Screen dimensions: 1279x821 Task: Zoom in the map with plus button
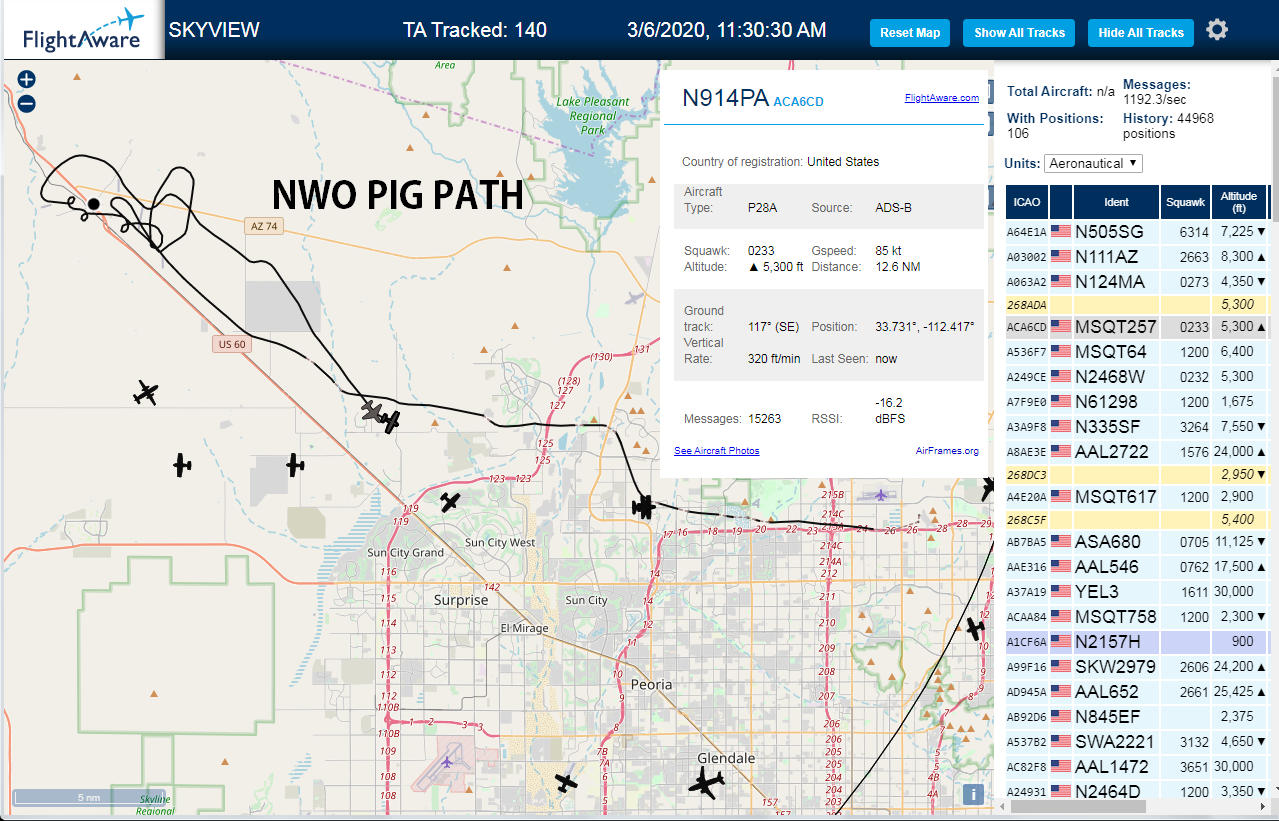[26, 79]
